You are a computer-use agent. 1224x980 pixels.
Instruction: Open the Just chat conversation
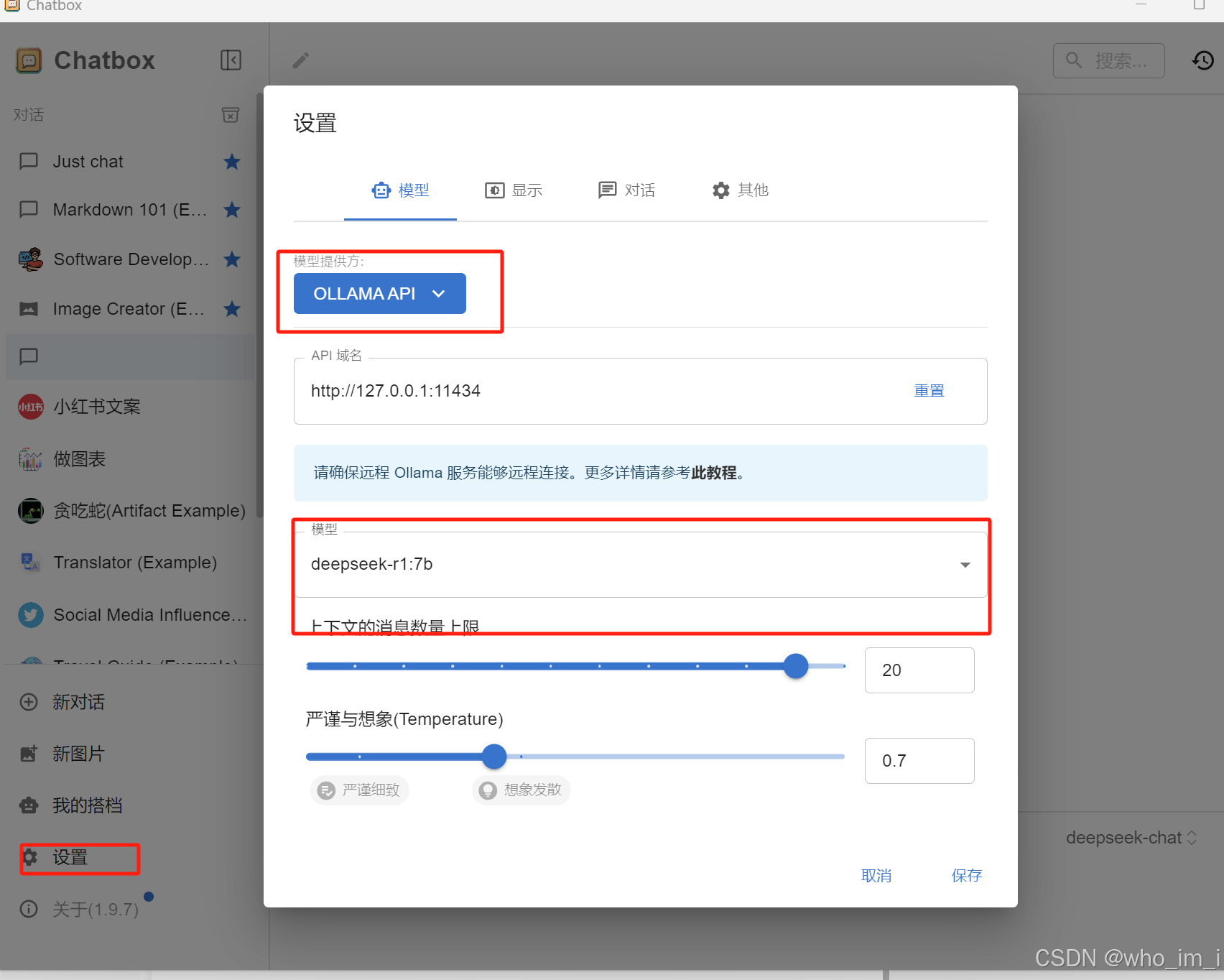(129, 162)
